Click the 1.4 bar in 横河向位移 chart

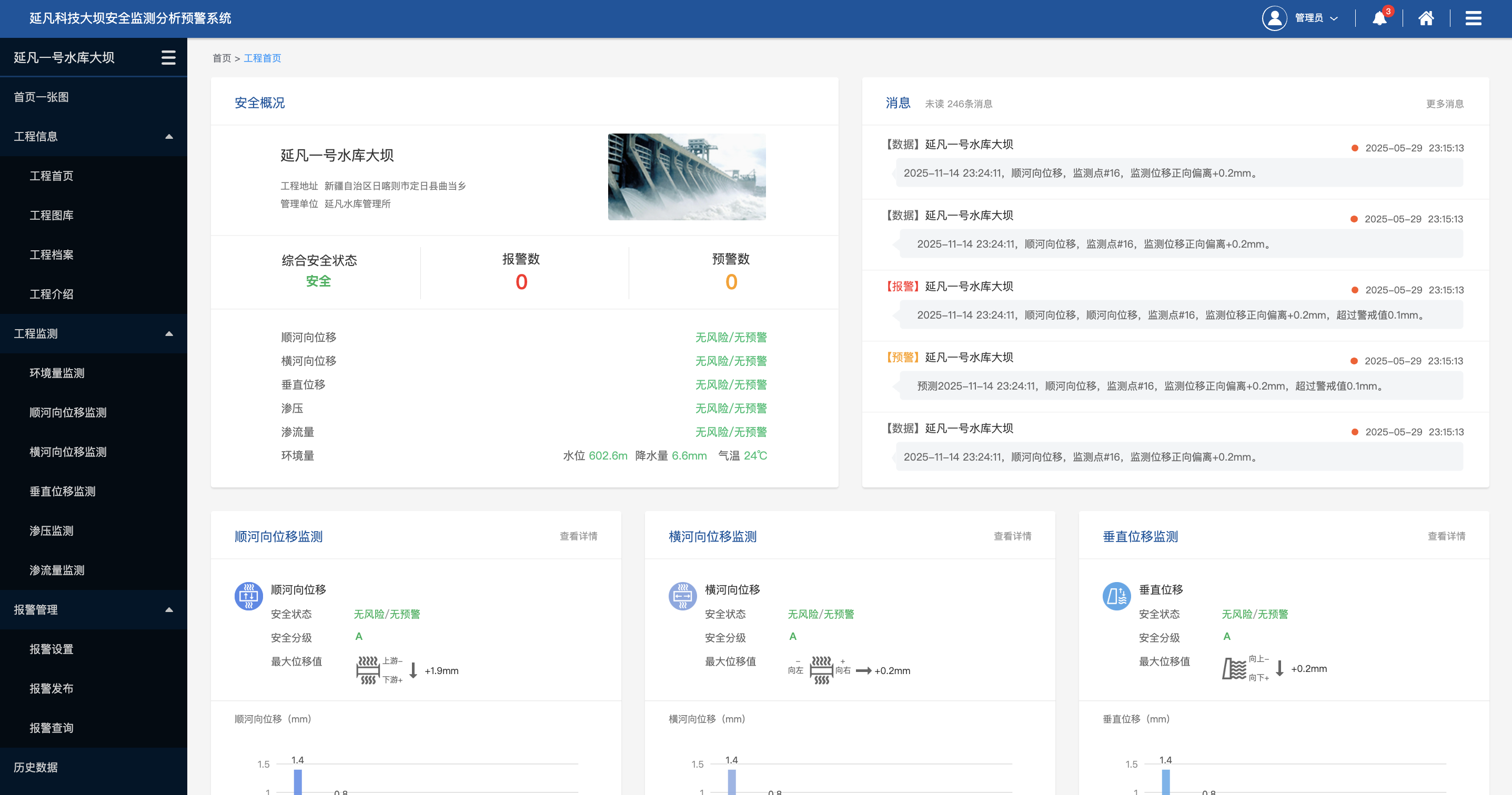[731, 781]
